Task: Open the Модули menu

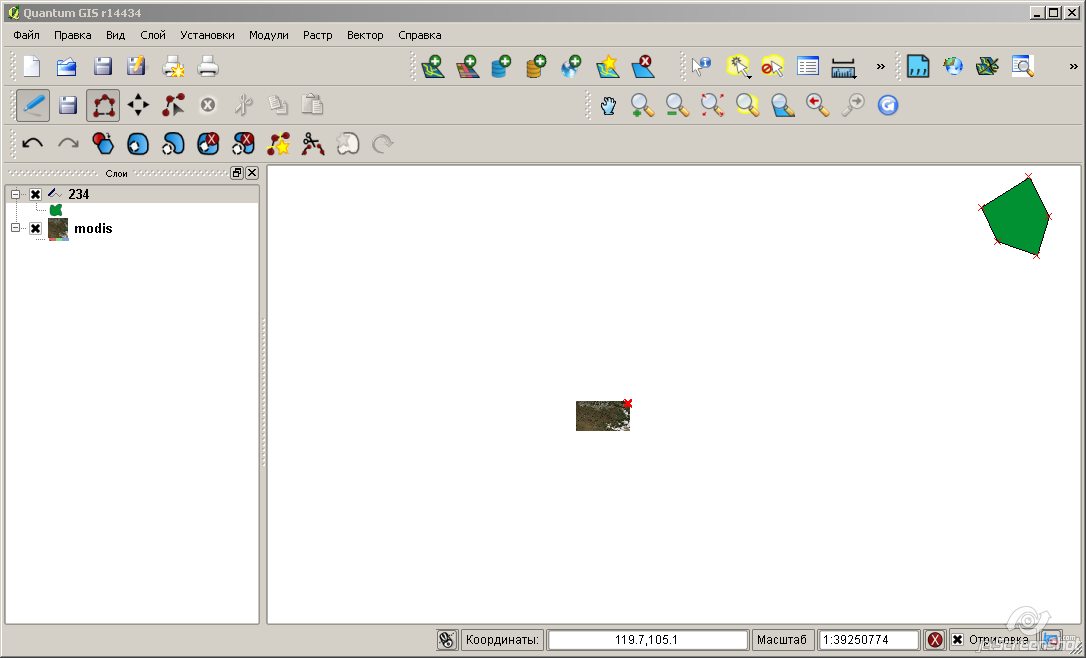Action: point(269,35)
